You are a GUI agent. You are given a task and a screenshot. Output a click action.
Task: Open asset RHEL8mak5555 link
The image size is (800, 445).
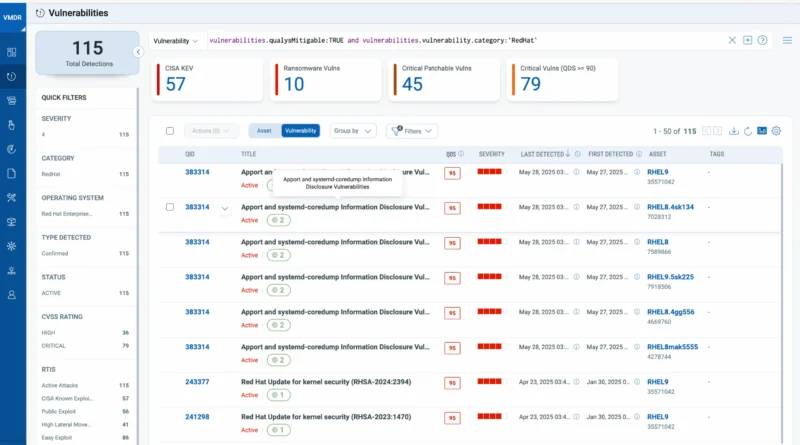point(672,347)
